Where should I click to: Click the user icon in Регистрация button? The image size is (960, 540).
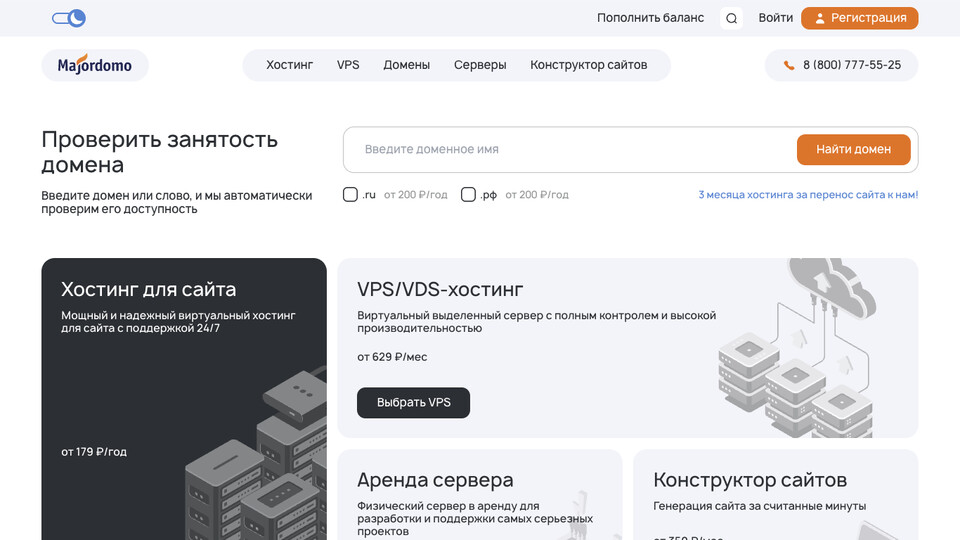tap(820, 18)
